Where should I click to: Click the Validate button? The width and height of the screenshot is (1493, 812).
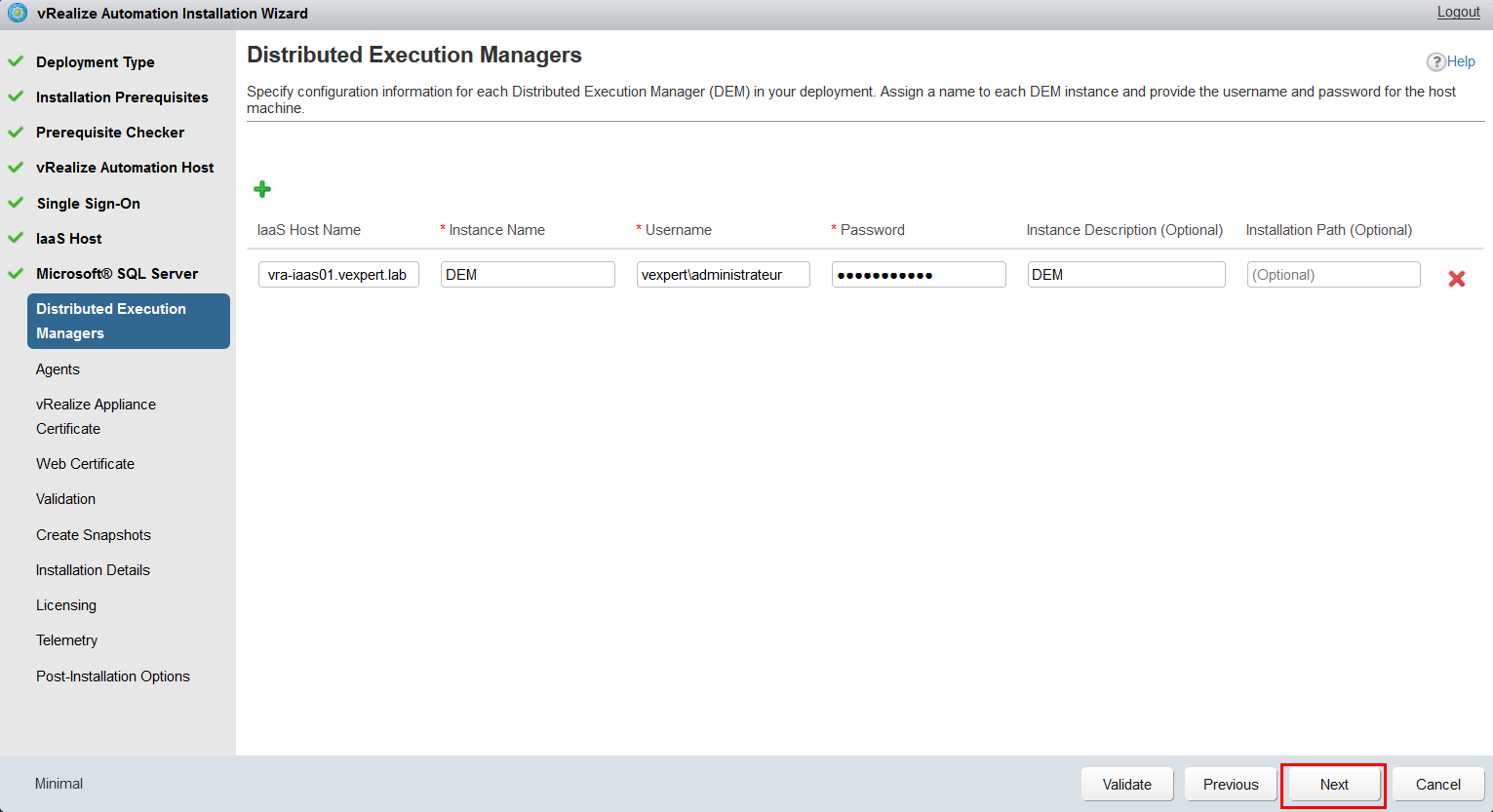(x=1127, y=785)
